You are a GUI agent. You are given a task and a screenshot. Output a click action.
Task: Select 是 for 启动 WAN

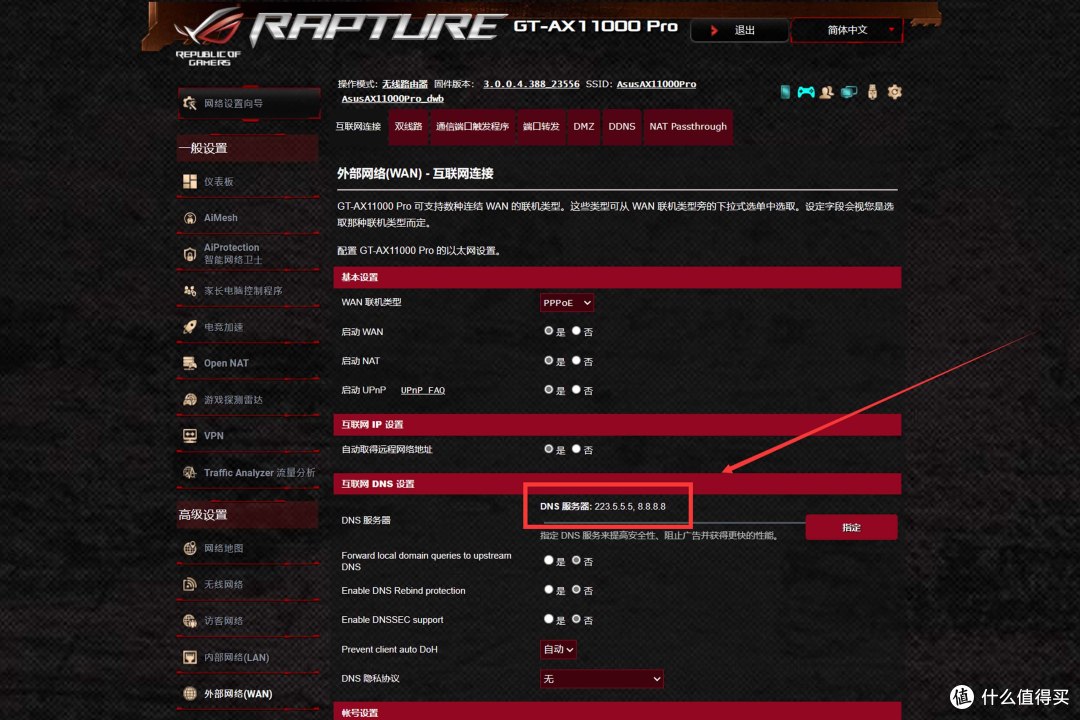coord(548,331)
